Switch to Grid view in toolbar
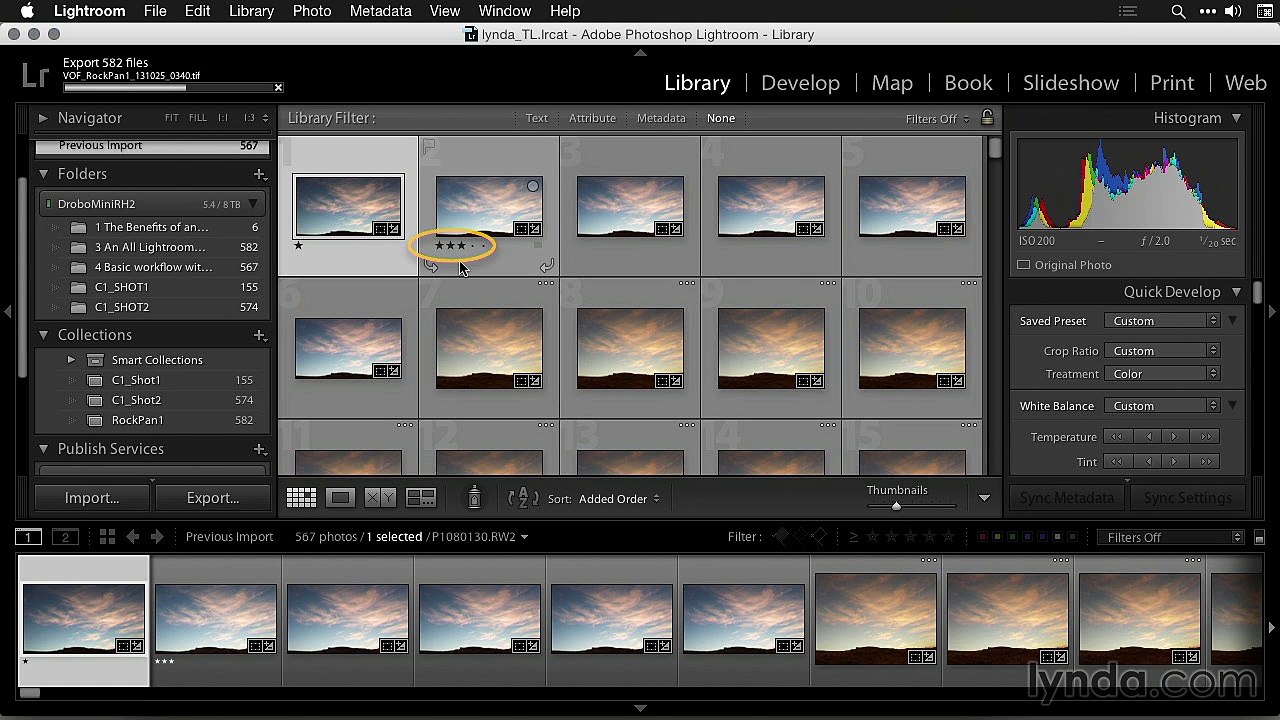 point(301,498)
